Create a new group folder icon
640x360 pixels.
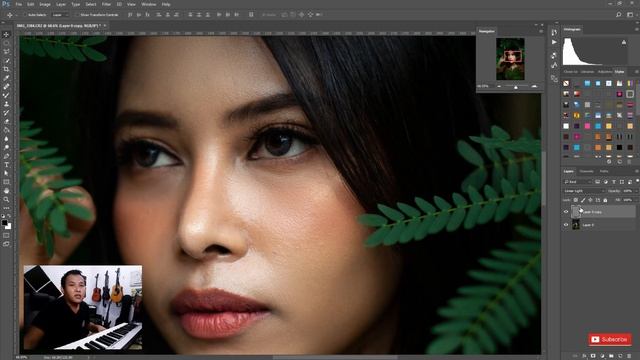611,356
